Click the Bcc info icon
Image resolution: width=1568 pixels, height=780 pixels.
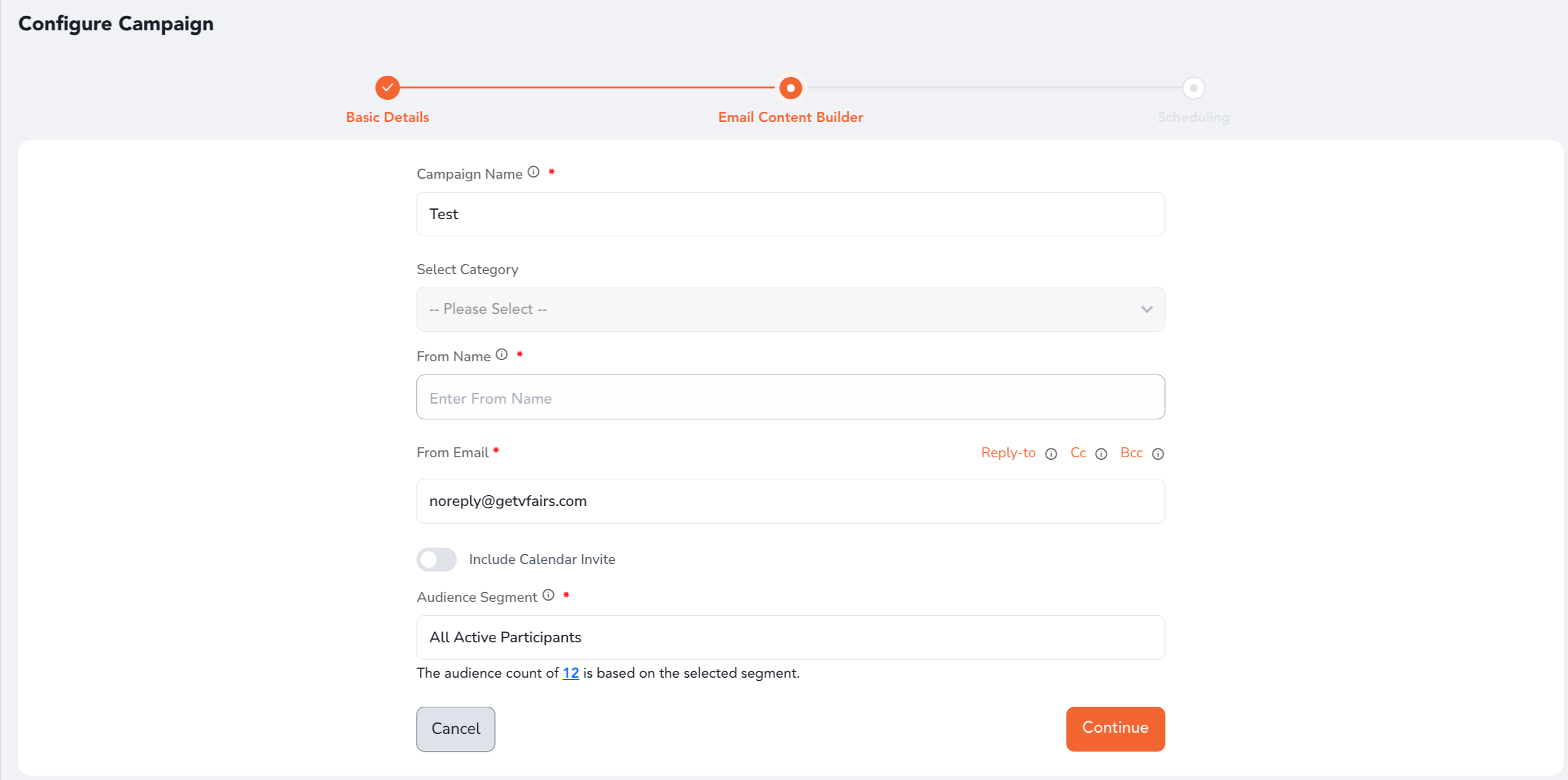click(1158, 454)
